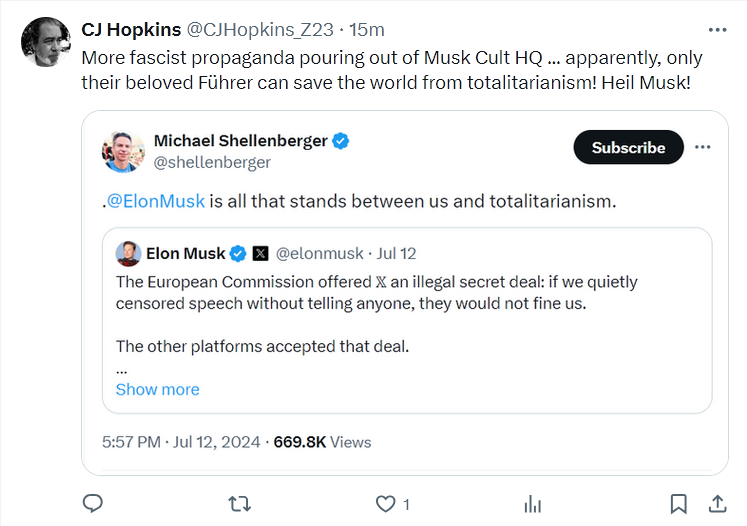The image size is (747, 526).
Task: Open the @ElonMusk mention link
Action: click(x=156, y=201)
